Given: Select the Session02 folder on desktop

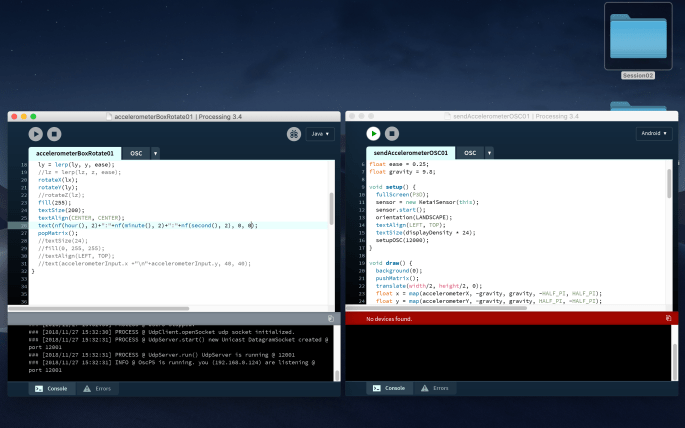Looking at the screenshot, I should [x=638, y=41].
